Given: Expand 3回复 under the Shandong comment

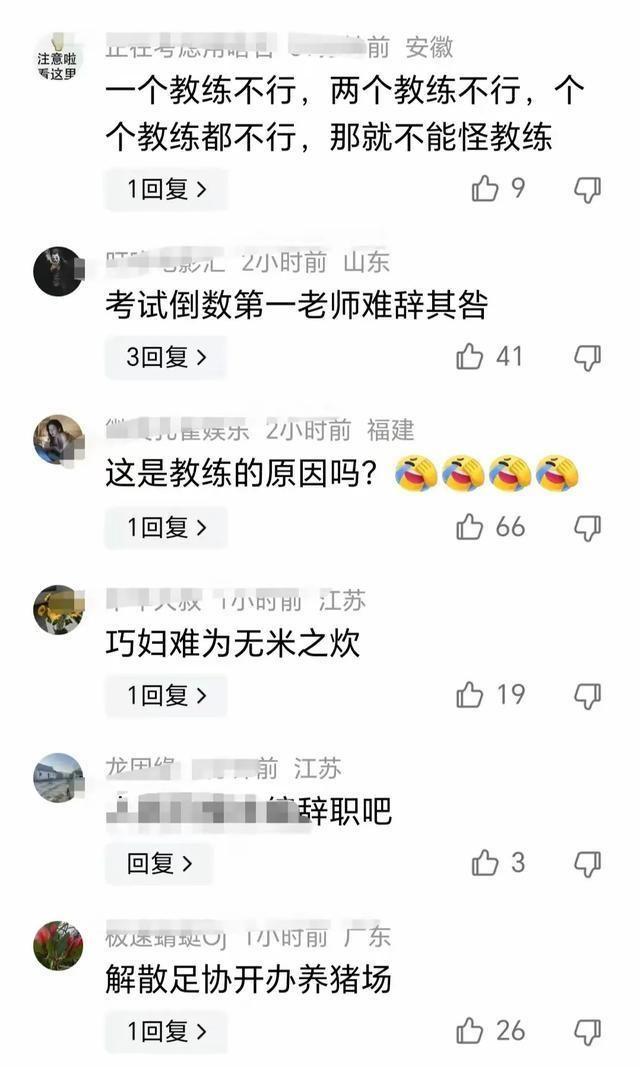Looking at the screenshot, I should [x=166, y=357].
